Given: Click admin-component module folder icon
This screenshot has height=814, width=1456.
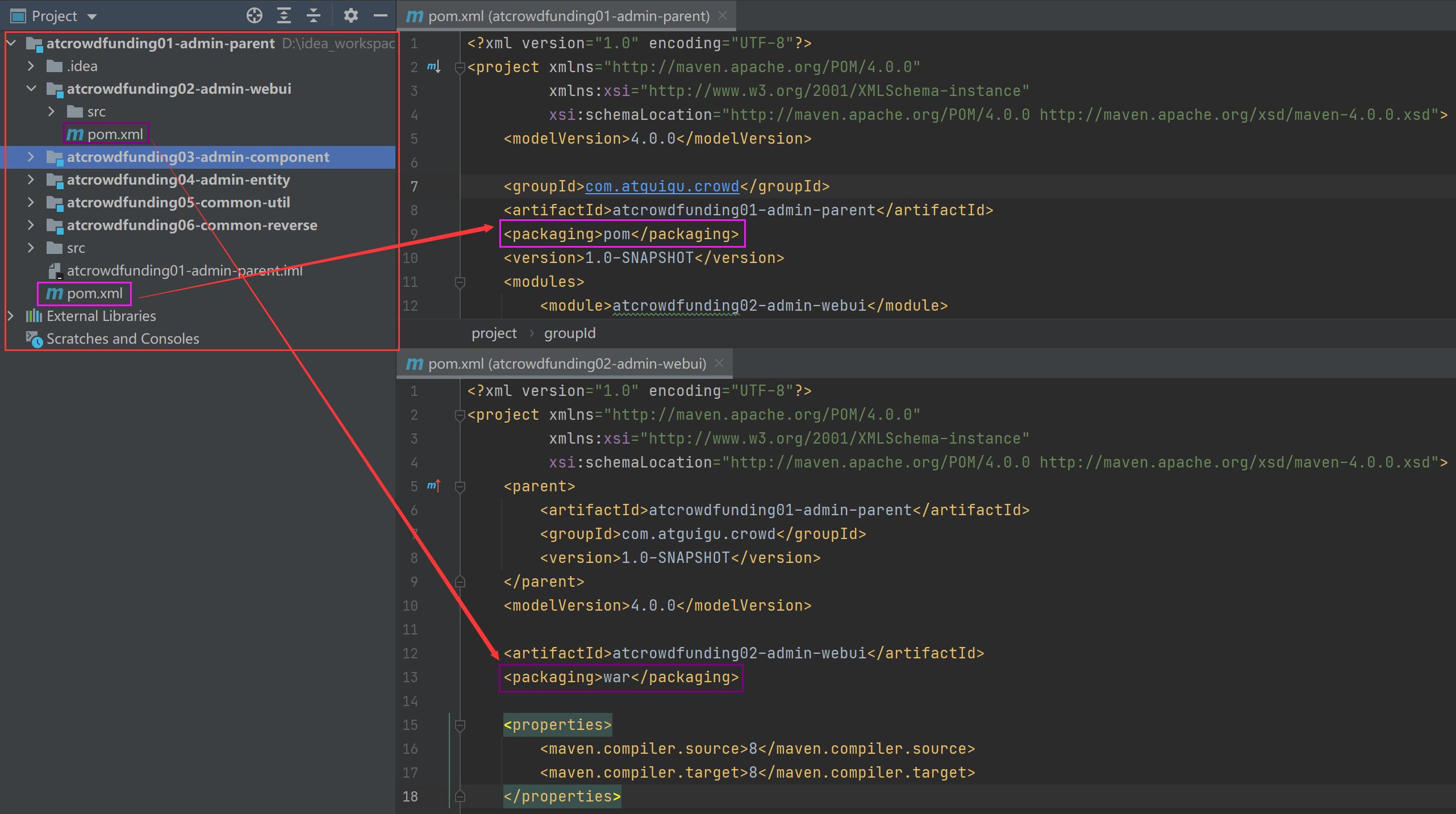Looking at the screenshot, I should click(55, 158).
